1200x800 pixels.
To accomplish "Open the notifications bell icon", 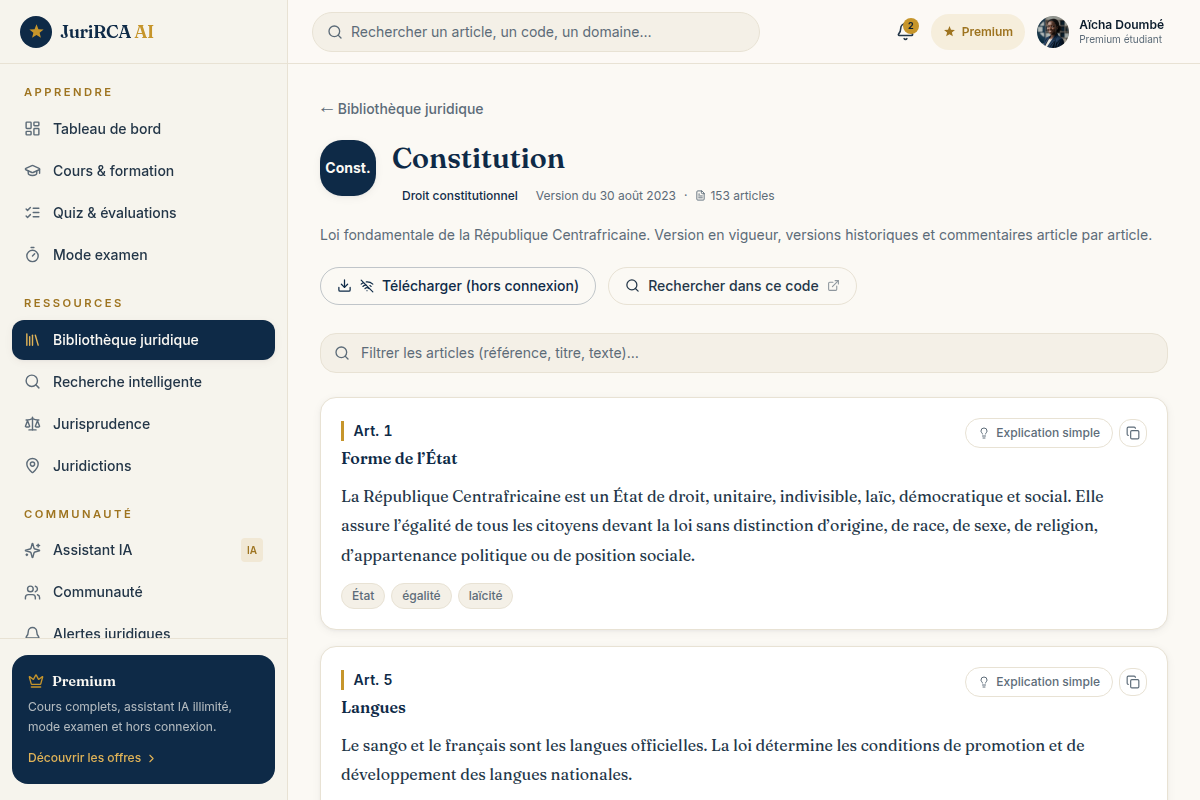I will pos(905,32).
